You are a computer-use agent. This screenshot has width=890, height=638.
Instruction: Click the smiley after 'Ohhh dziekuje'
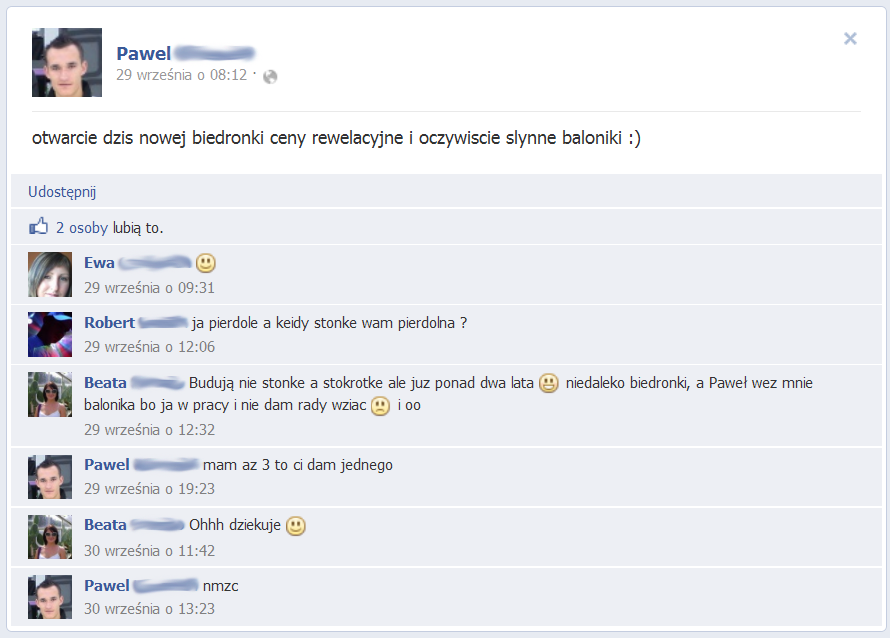coord(295,526)
